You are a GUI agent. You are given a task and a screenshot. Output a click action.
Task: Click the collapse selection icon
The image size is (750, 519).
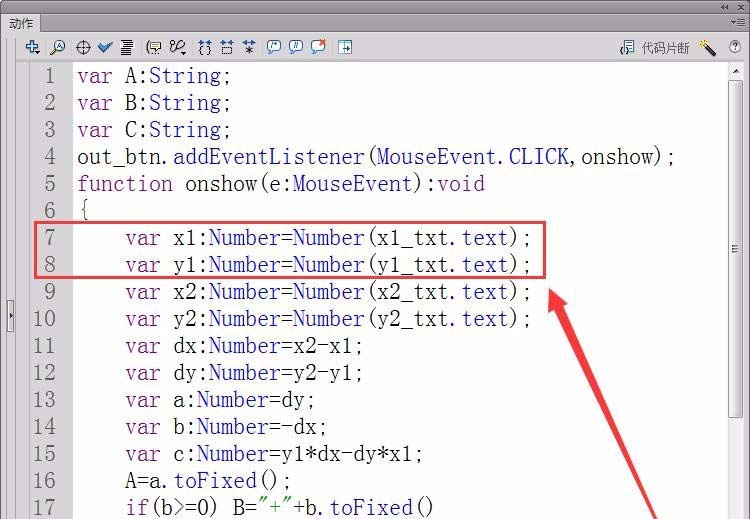[x=227, y=47]
